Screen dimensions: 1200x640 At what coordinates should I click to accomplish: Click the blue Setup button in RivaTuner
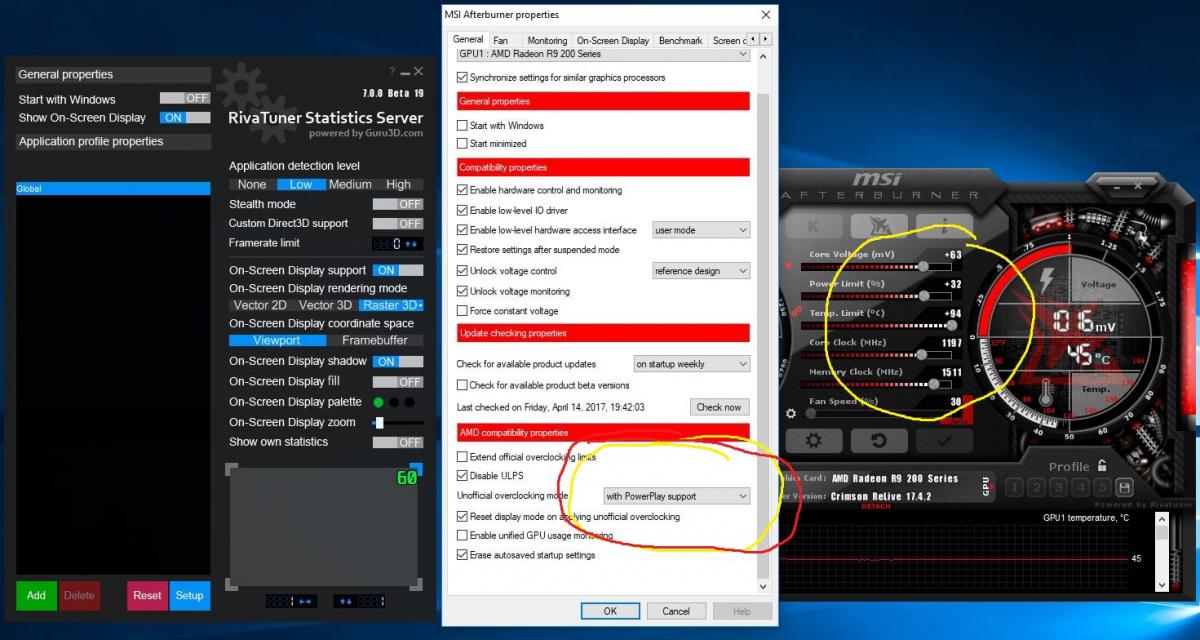click(190, 595)
